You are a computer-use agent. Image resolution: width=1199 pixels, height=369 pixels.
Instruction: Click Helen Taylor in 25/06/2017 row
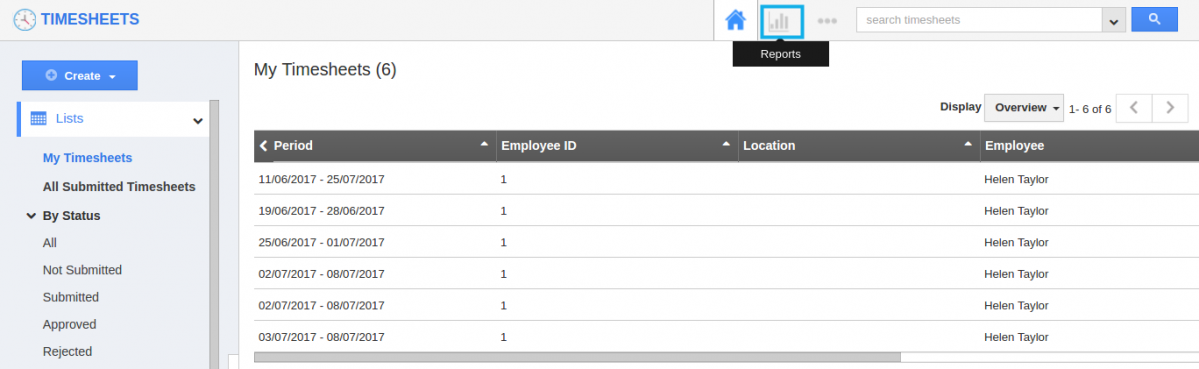pos(1015,242)
